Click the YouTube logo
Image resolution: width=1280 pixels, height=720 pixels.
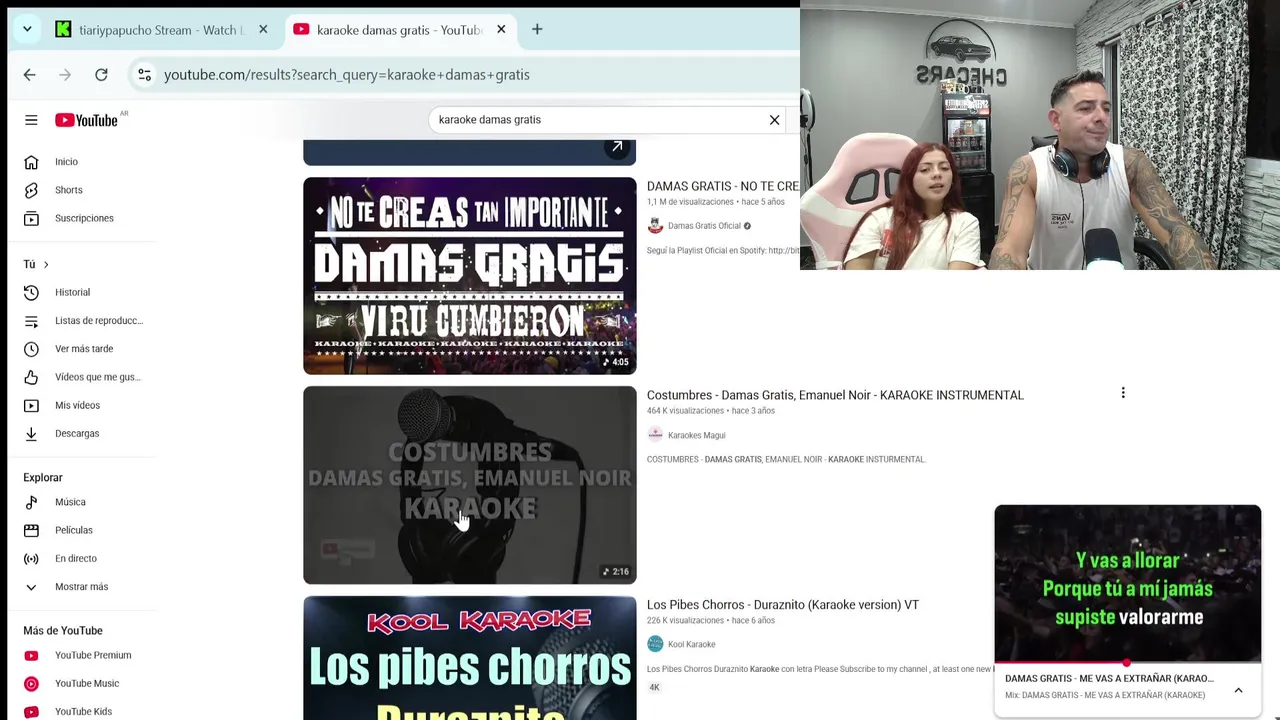(x=87, y=120)
